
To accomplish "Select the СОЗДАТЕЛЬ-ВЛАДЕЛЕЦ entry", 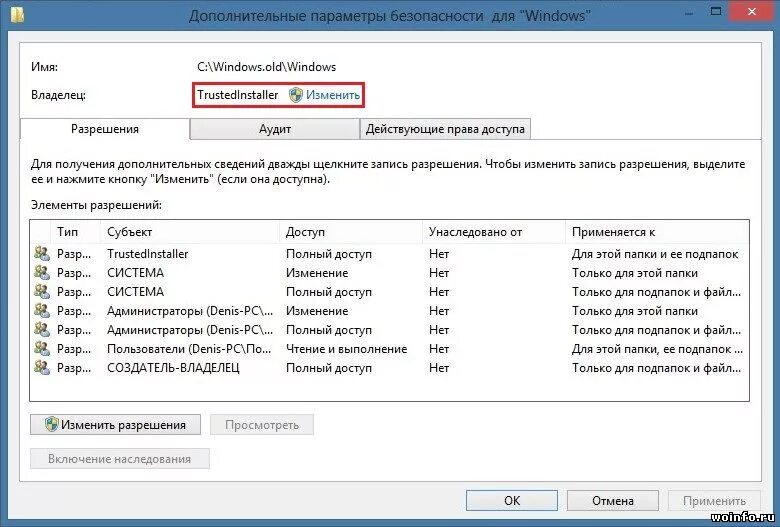I will [x=389, y=368].
